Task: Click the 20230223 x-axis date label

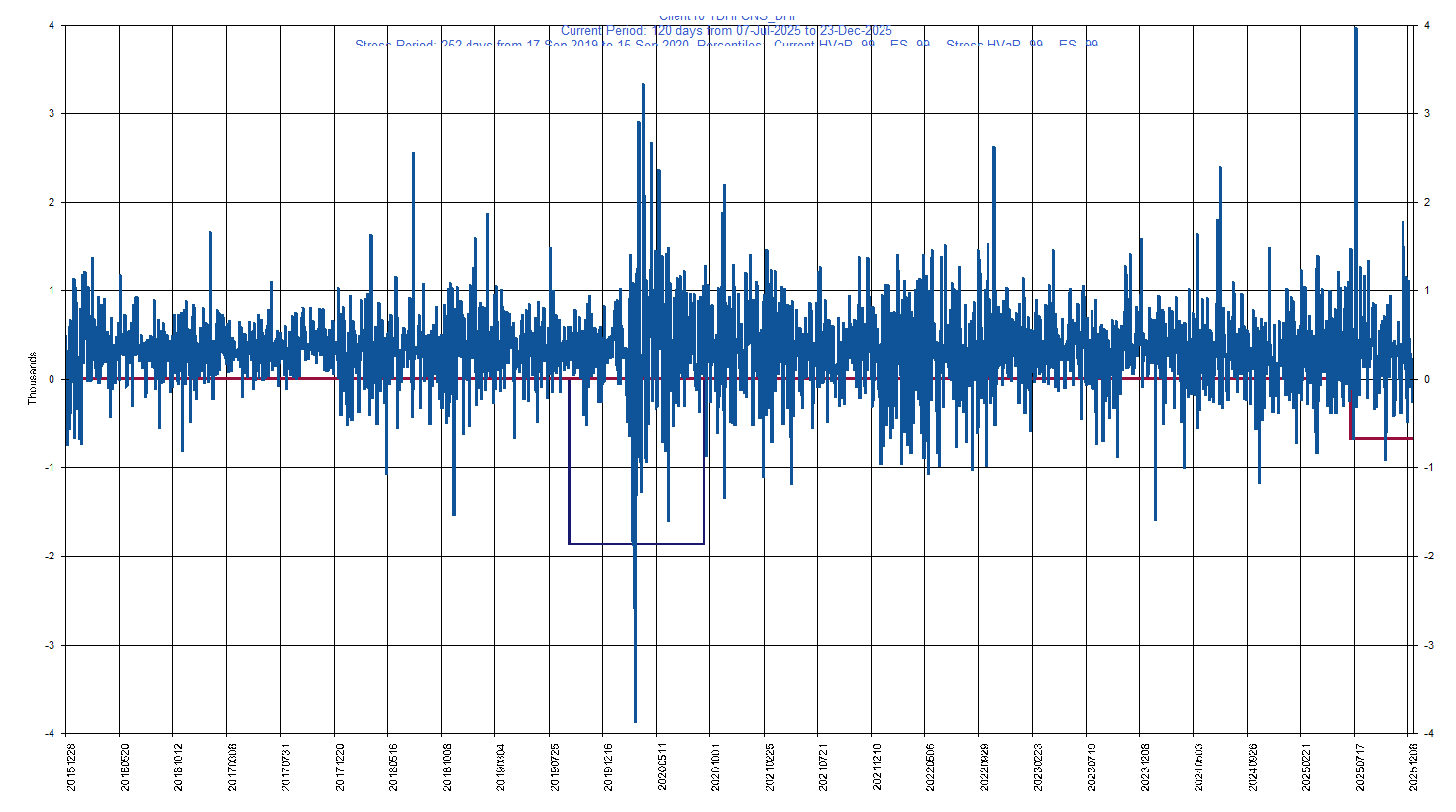Action: (x=1037, y=766)
